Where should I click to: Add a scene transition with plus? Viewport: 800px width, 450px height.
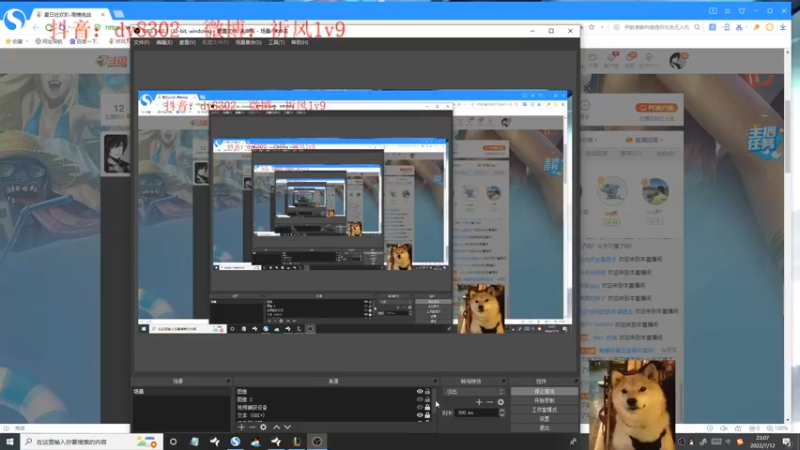point(479,402)
